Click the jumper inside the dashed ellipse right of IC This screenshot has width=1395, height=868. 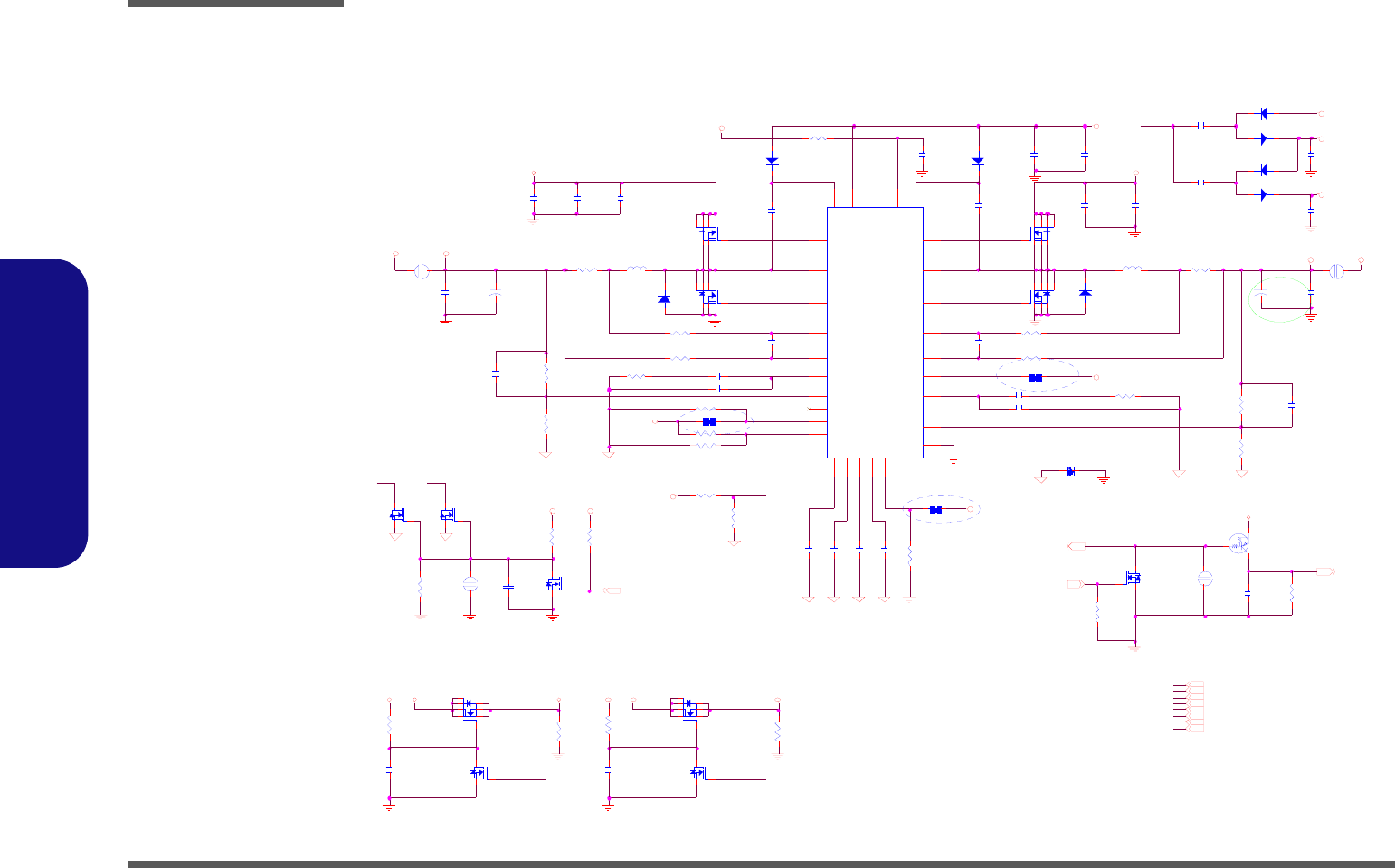pyautogui.click(x=1036, y=378)
